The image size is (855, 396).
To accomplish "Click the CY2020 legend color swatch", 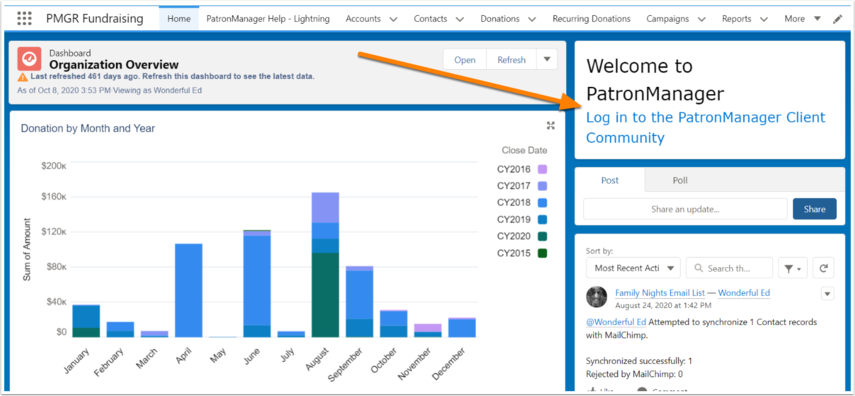I will 542,236.
